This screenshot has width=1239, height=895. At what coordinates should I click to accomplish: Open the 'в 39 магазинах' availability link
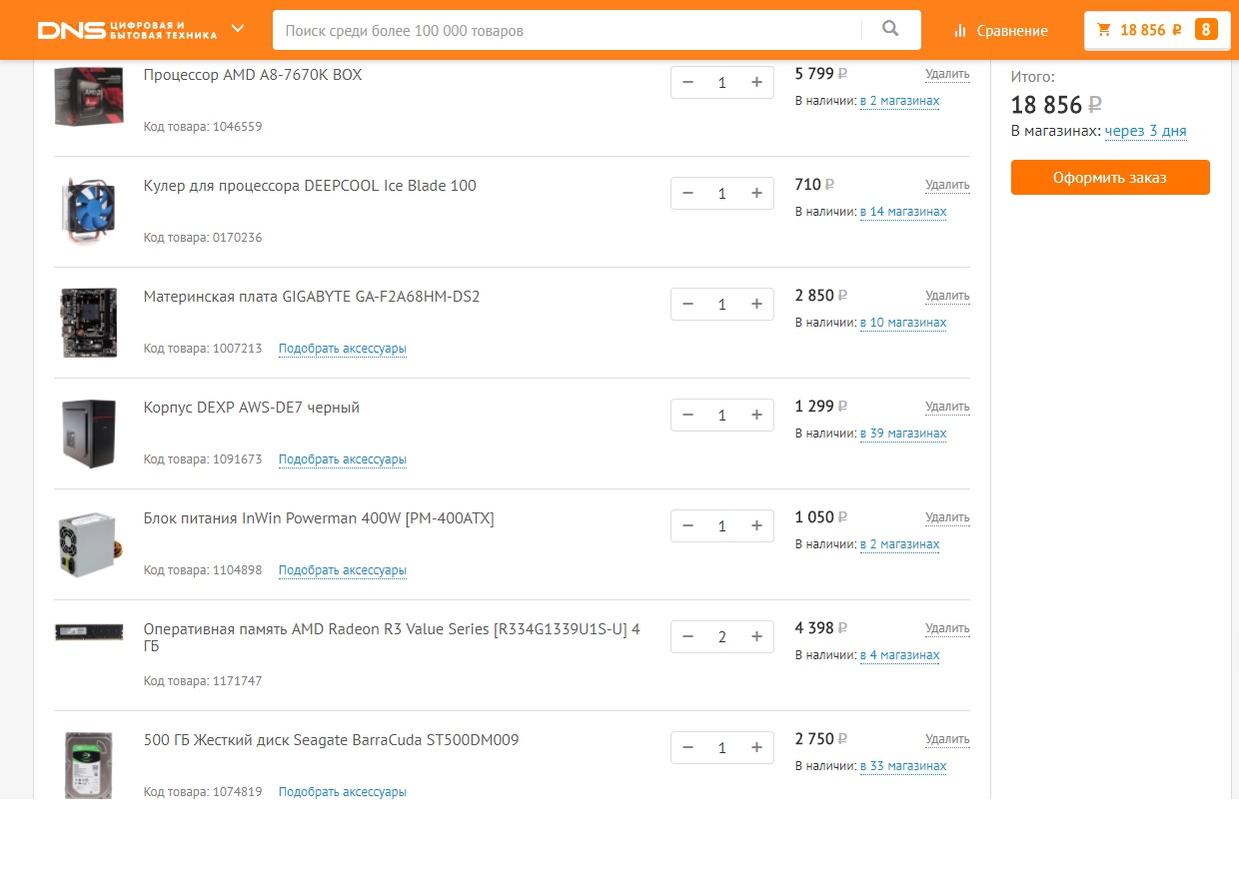(x=903, y=434)
